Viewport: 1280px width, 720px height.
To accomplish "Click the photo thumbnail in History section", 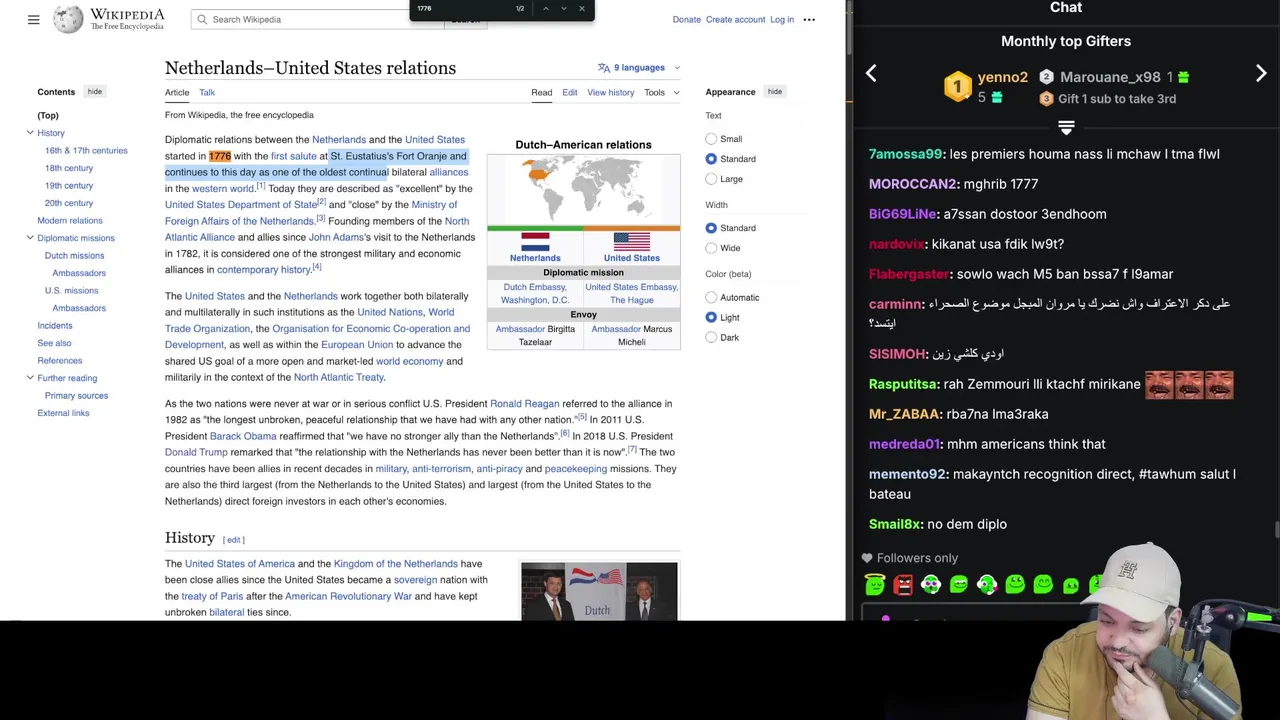I will click(x=599, y=592).
